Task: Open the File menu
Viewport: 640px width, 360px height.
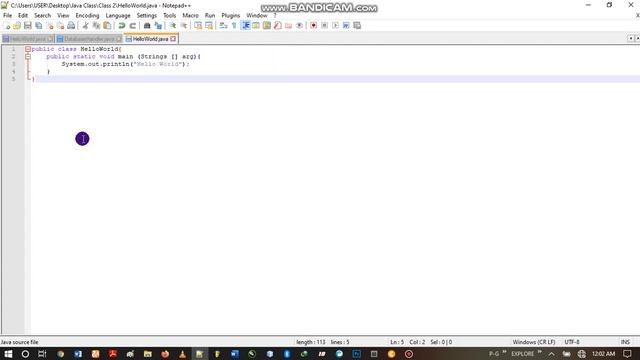Action: click(x=7, y=16)
